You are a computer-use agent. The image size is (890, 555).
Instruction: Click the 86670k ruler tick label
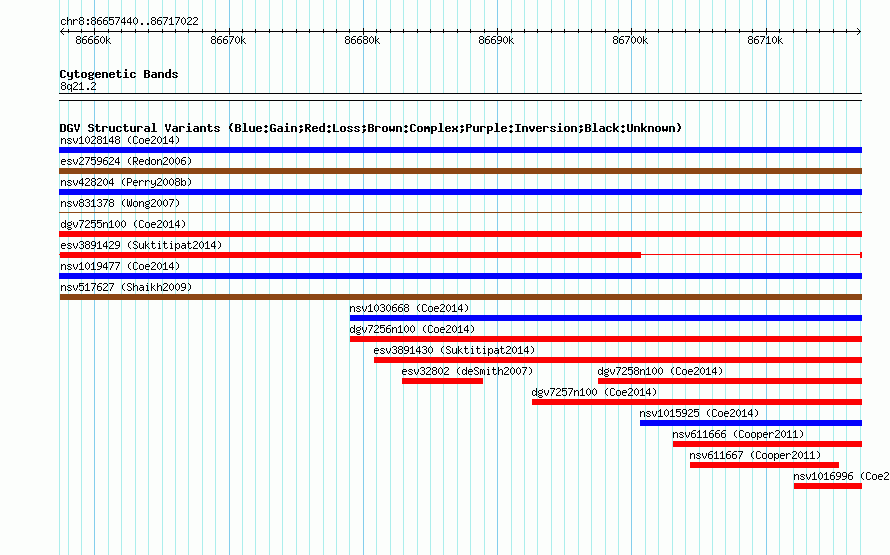(228, 40)
